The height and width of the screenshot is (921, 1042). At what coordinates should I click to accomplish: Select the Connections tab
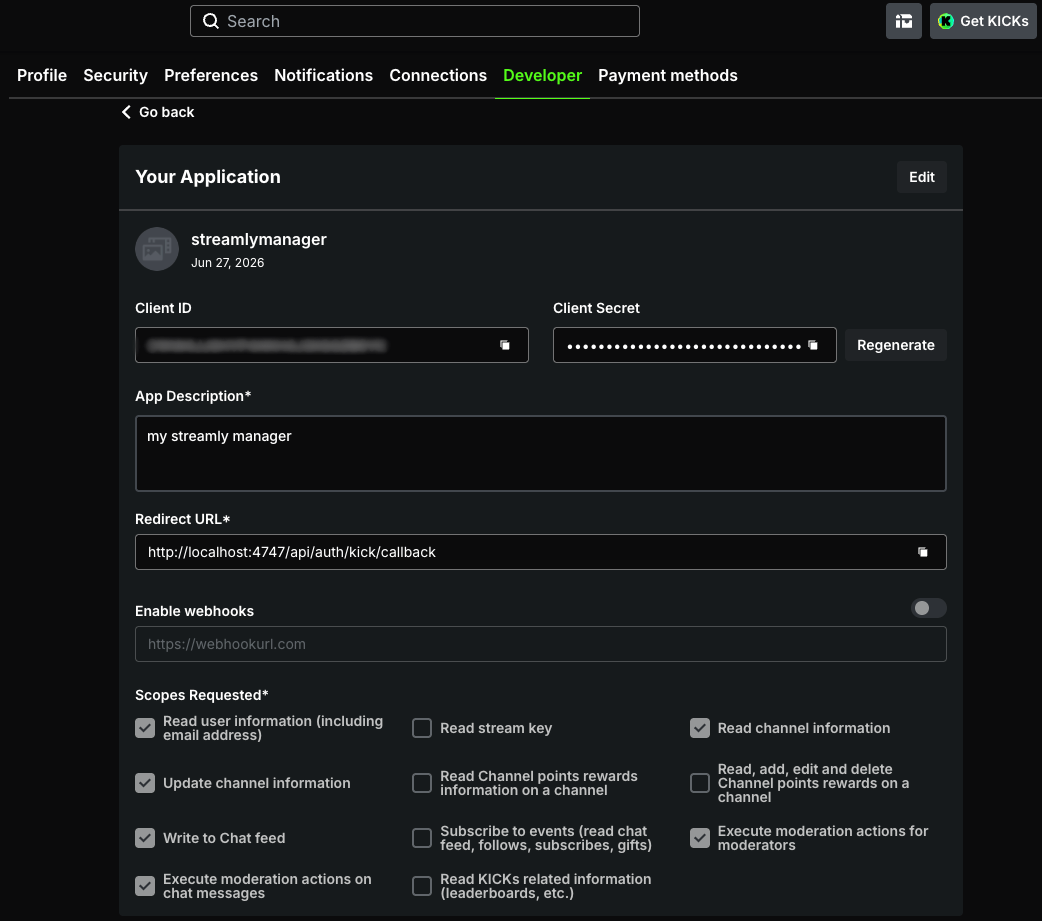coord(438,75)
